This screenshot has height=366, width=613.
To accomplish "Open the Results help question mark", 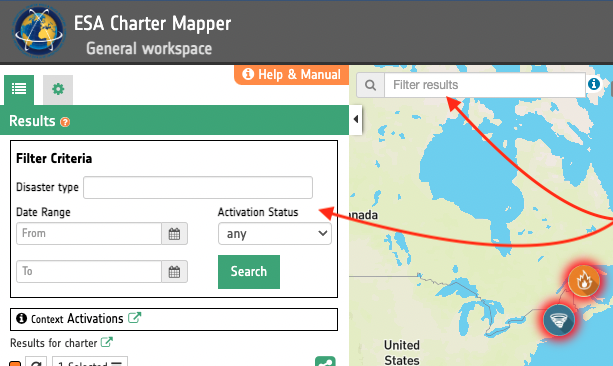I will (x=65, y=122).
